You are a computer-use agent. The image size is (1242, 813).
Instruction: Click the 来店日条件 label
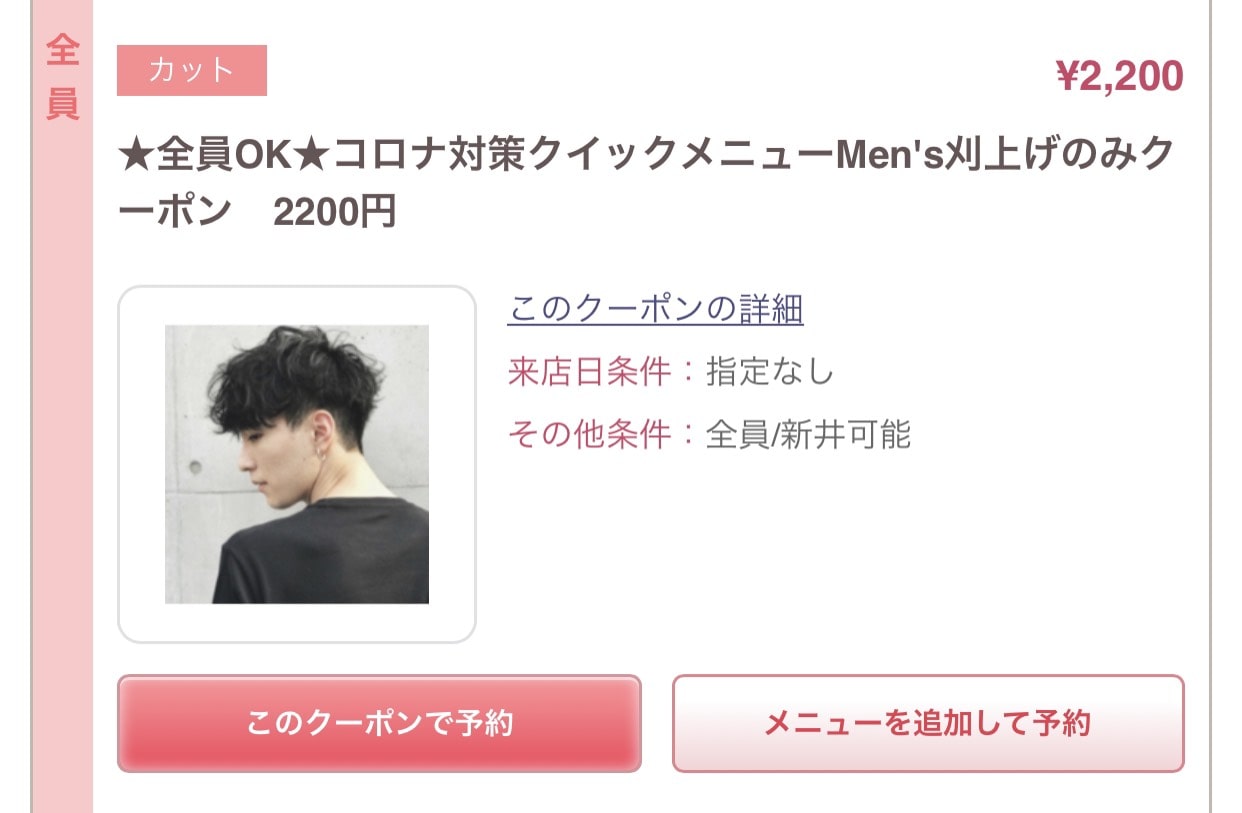tap(589, 372)
